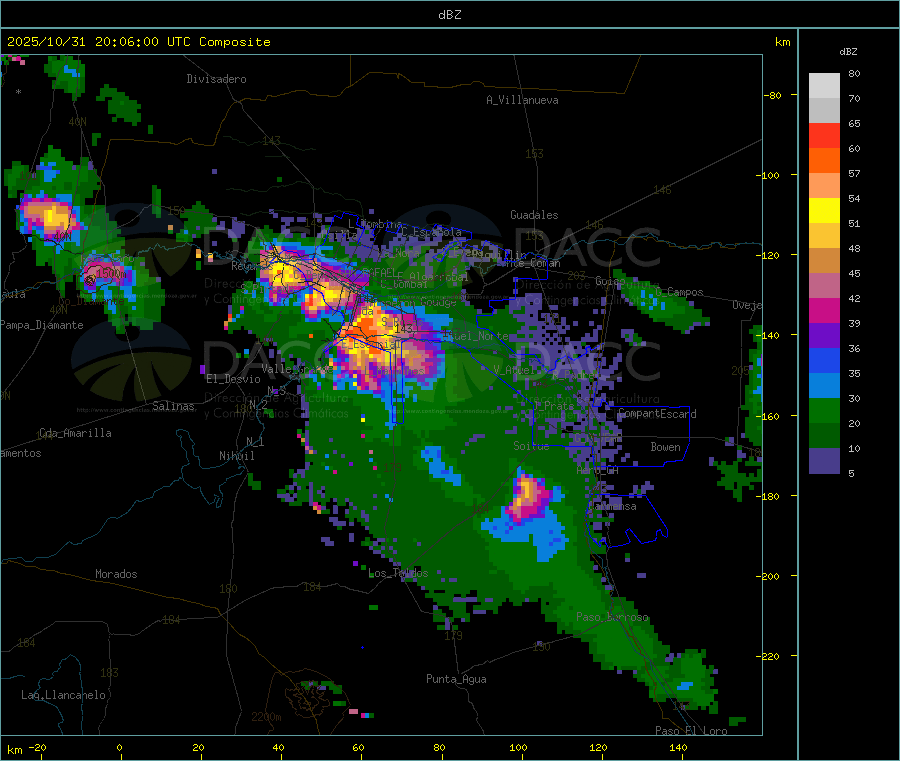Click the 'km' label at bottom-left corner
Image resolution: width=900 pixels, height=761 pixels.
tap(14, 750)
